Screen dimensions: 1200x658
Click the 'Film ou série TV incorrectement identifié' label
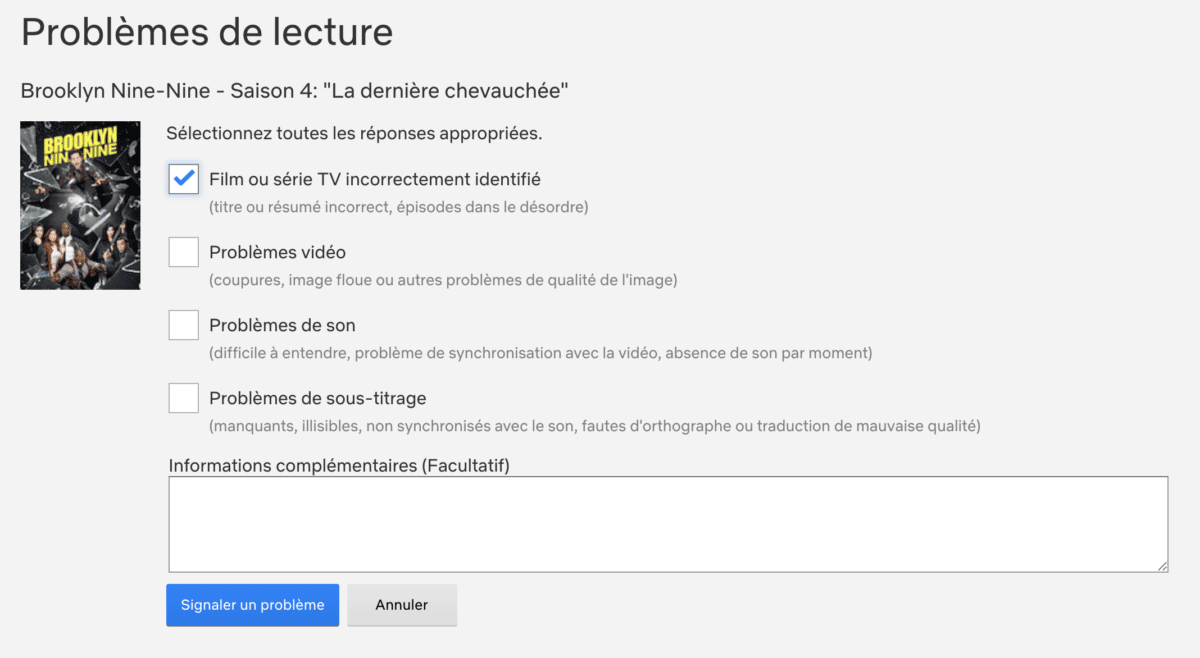click(x=375, y=180)
